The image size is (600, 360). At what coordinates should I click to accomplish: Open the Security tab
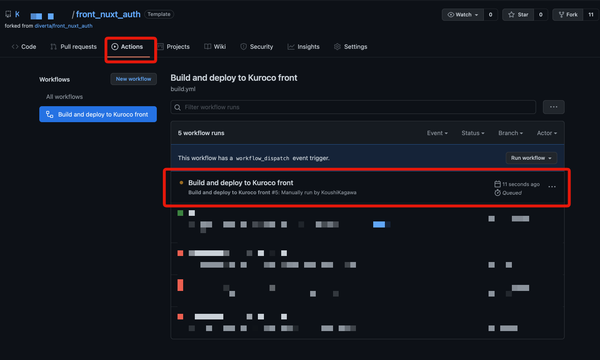tap(257, 47)
